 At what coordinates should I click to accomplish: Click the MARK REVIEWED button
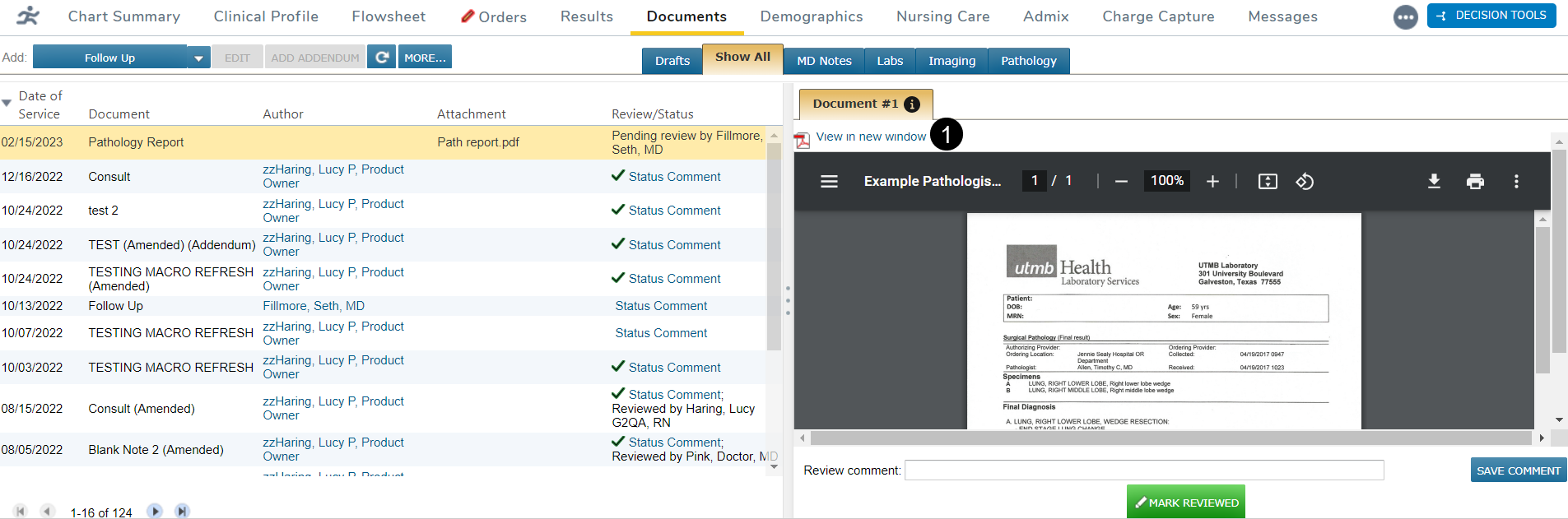[1185, 503]
